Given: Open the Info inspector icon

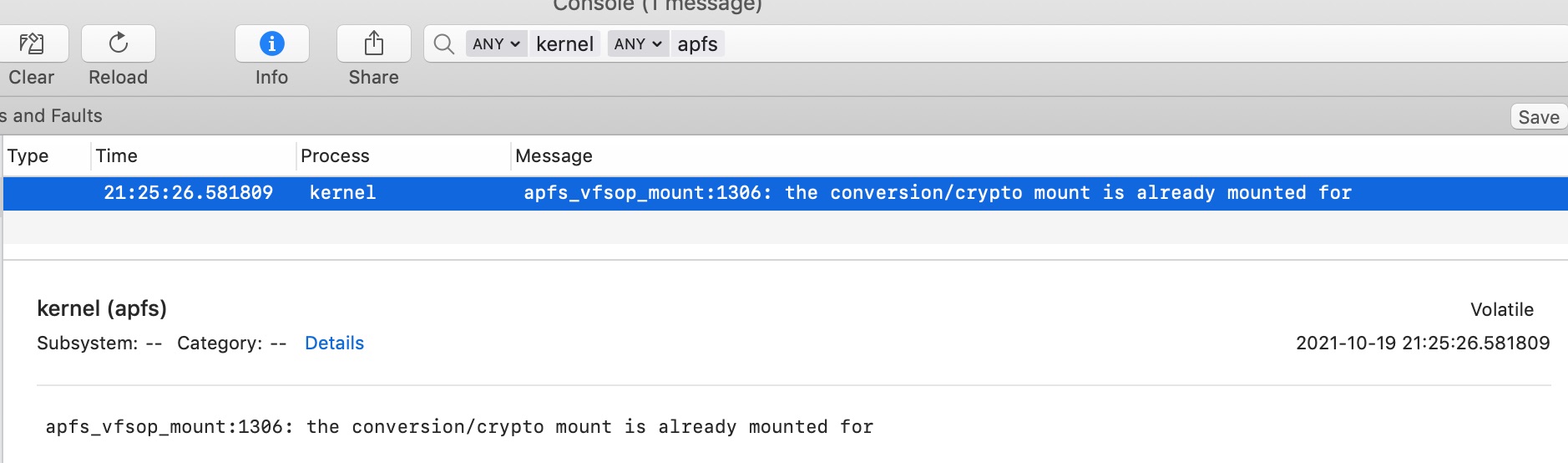Looking at the screenshot, I should (272, 43).
